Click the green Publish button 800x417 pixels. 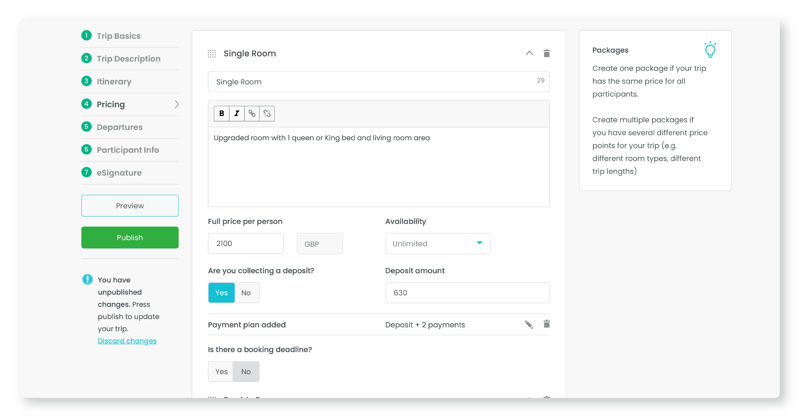130,237
